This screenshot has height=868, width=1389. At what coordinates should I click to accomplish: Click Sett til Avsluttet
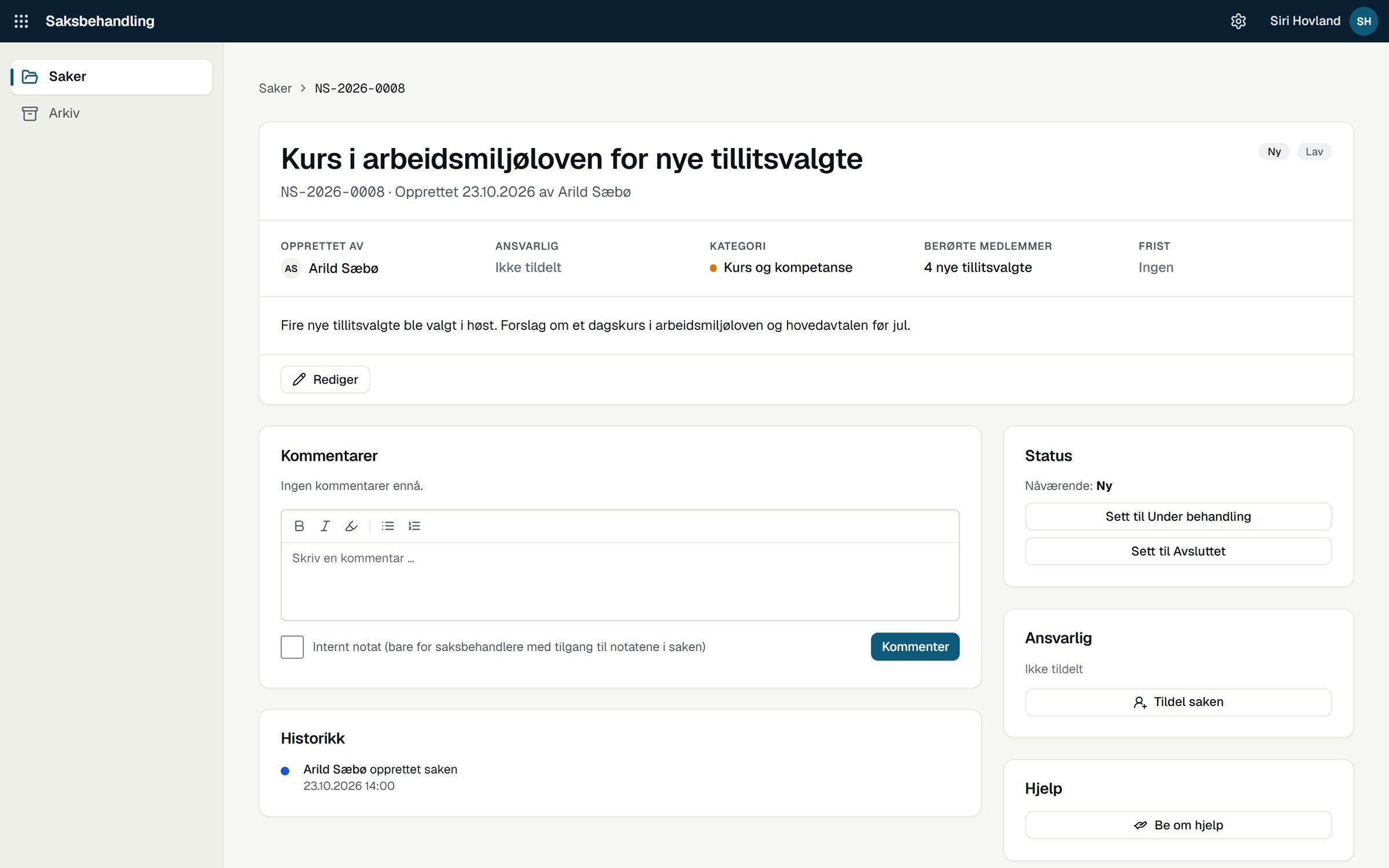(1178, 551)
